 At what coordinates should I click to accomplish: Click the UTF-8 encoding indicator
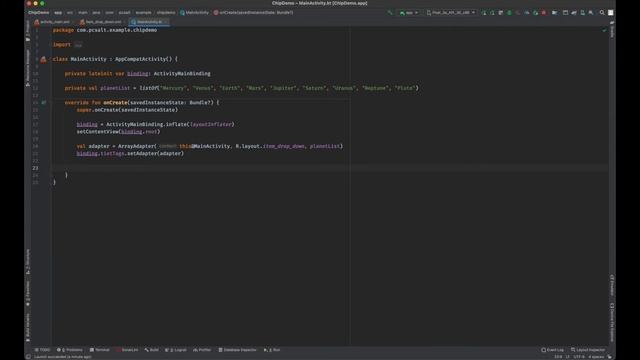coord(579,357)
